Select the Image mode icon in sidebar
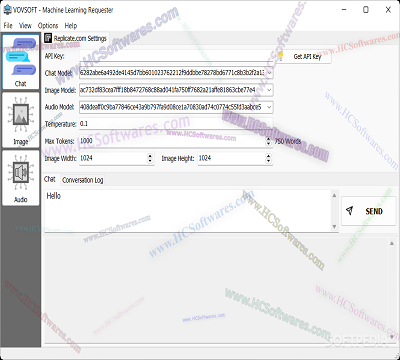 click(x=21, y=120)
